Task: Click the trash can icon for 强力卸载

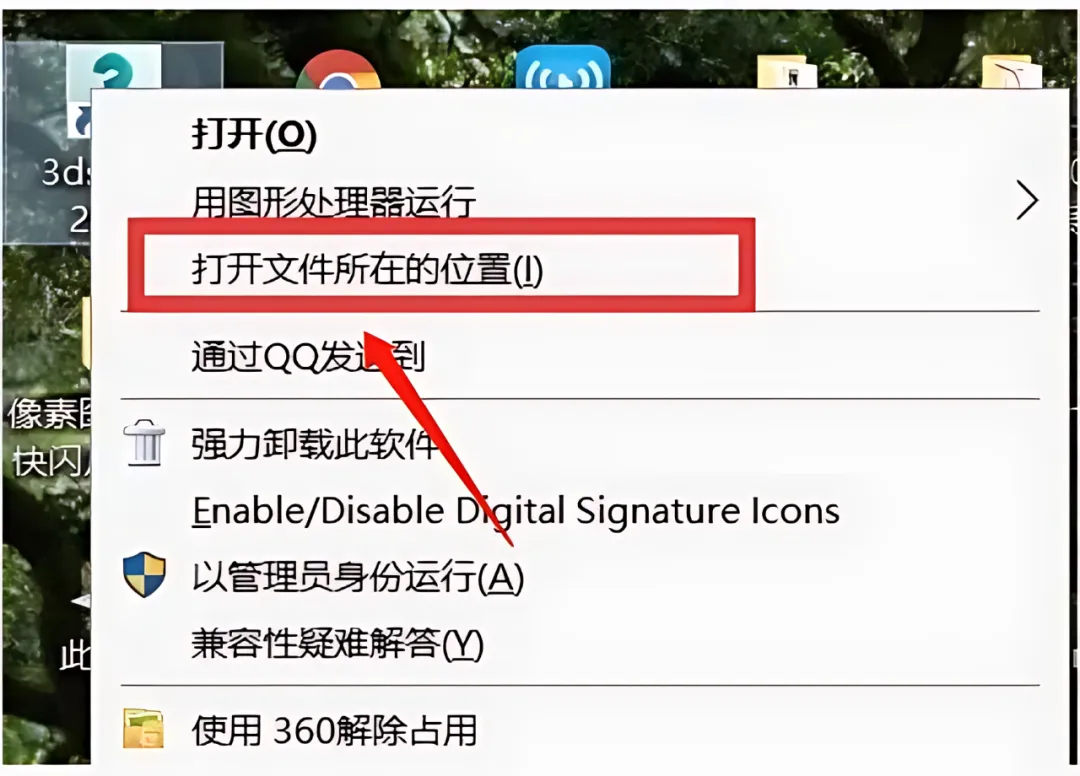Action: [x=145, y=443]
